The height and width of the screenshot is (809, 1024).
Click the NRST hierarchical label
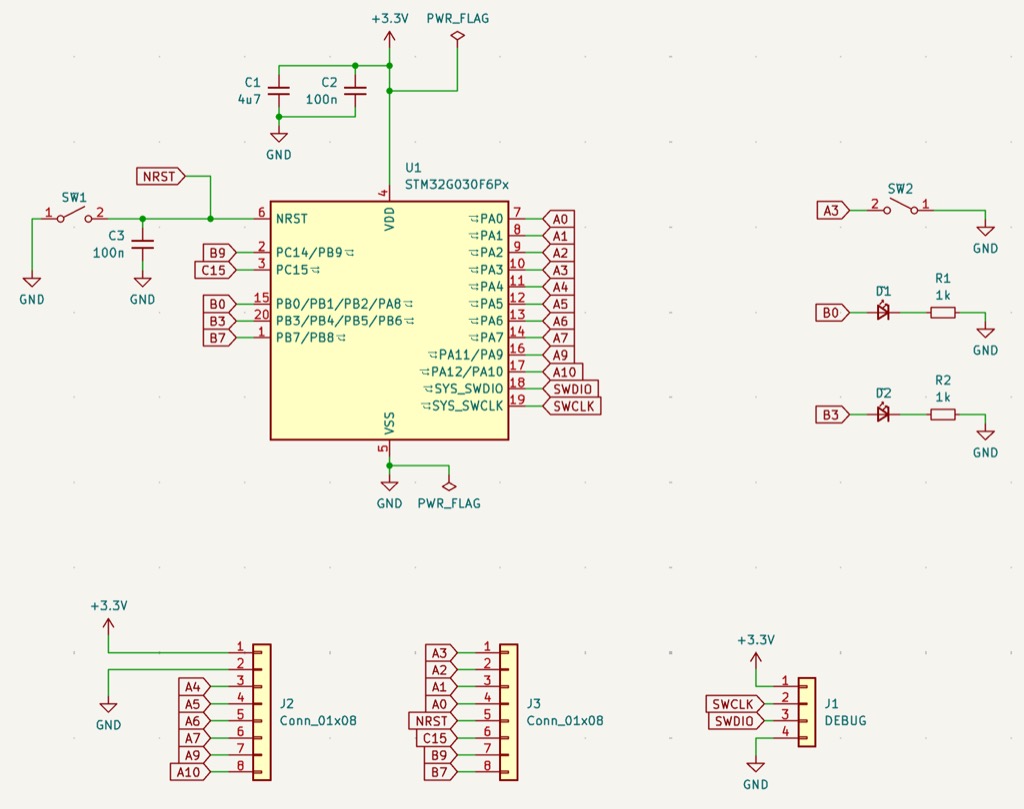click(x=160, y=175)
